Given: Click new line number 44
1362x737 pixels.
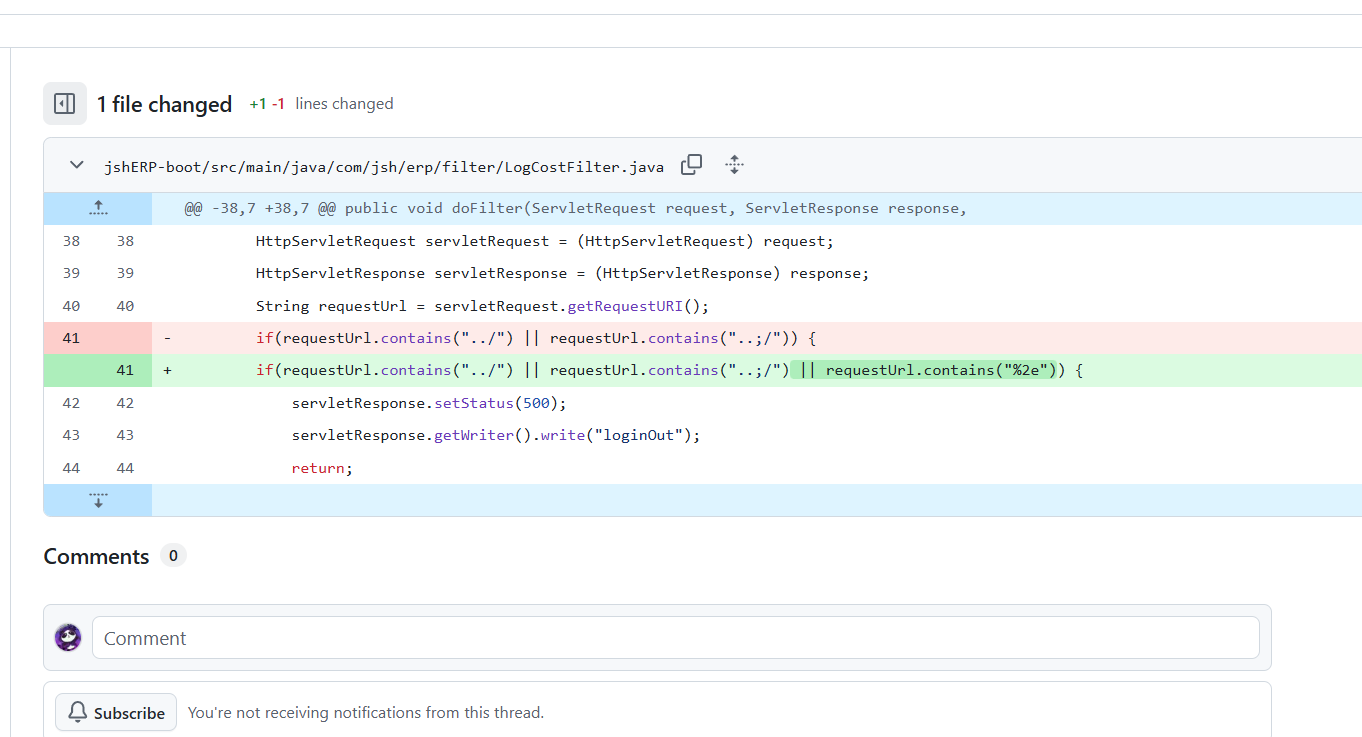Looking at the screenshot, I should coord(124,467).
